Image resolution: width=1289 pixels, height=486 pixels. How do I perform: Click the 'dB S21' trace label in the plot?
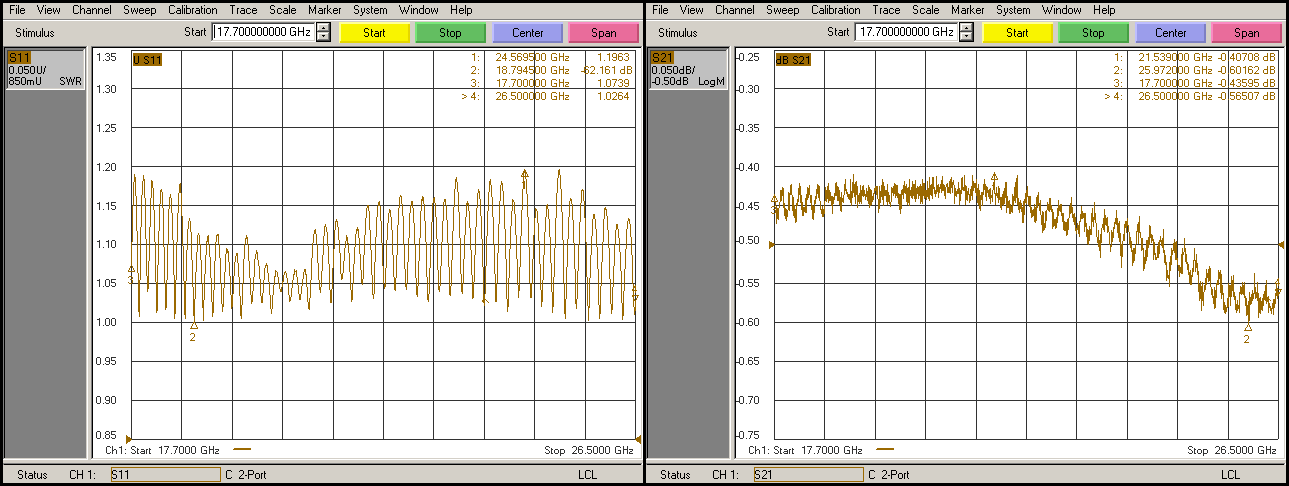(793, 59)
